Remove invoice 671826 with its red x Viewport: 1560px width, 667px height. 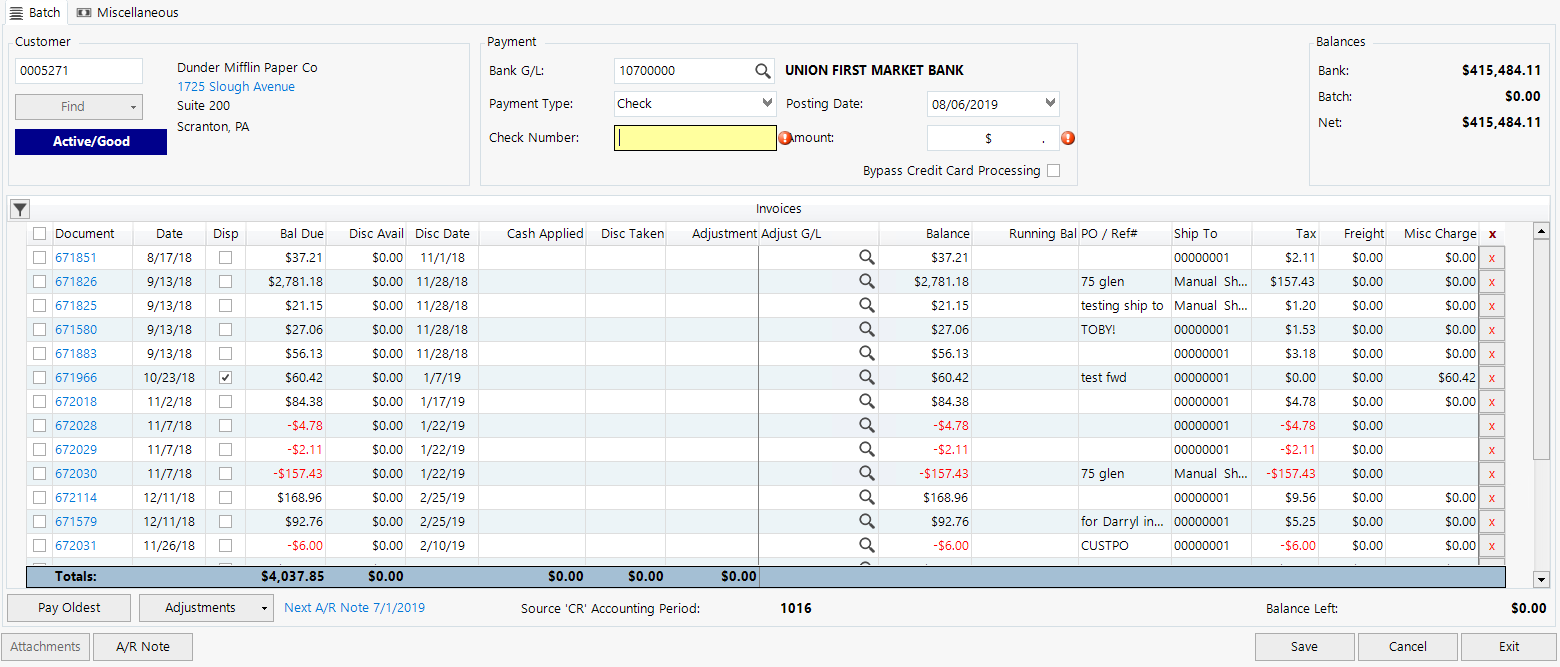[1491, 282]
